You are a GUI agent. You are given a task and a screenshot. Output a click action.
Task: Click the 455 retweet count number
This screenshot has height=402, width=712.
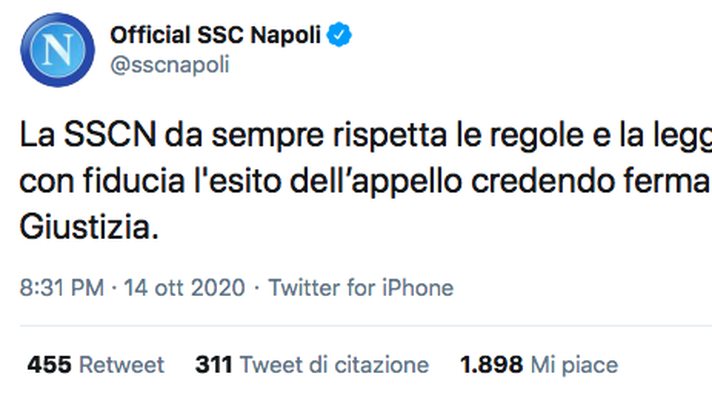50,365
